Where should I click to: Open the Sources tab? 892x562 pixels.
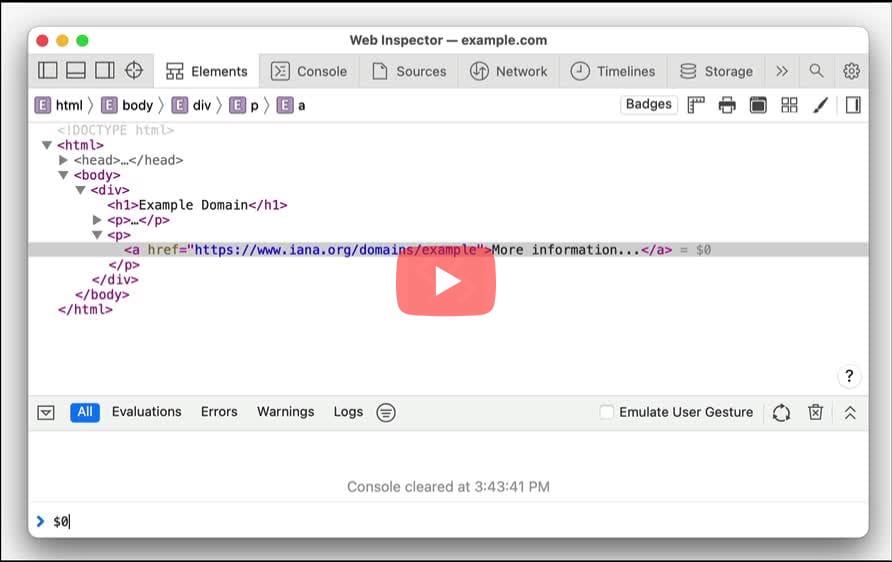pos(408,71)
